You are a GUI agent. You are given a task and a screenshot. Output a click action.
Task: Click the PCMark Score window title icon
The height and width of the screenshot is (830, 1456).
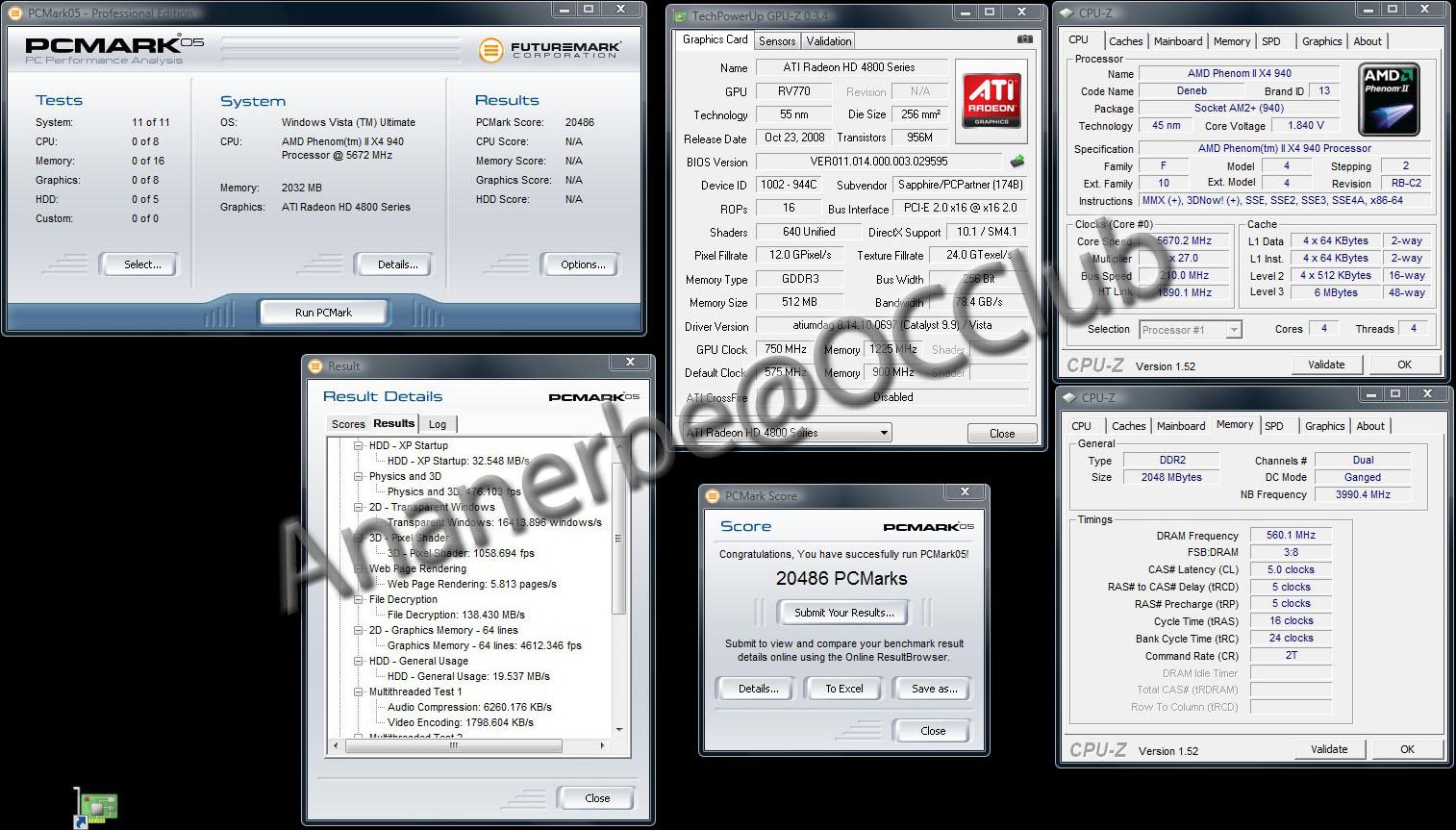713,495
